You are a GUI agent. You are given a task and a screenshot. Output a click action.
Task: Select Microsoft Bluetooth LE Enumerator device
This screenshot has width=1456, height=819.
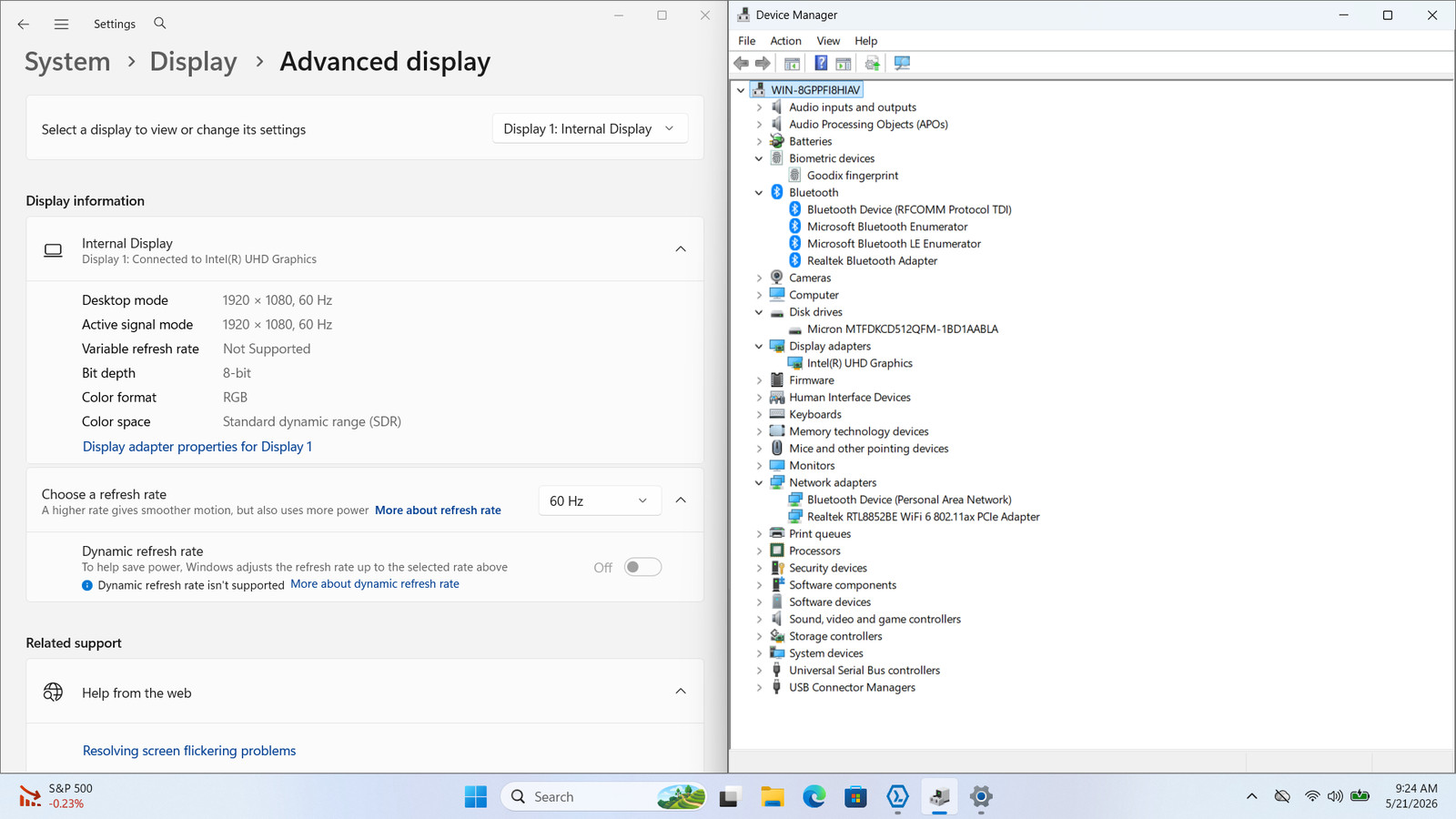894,244
